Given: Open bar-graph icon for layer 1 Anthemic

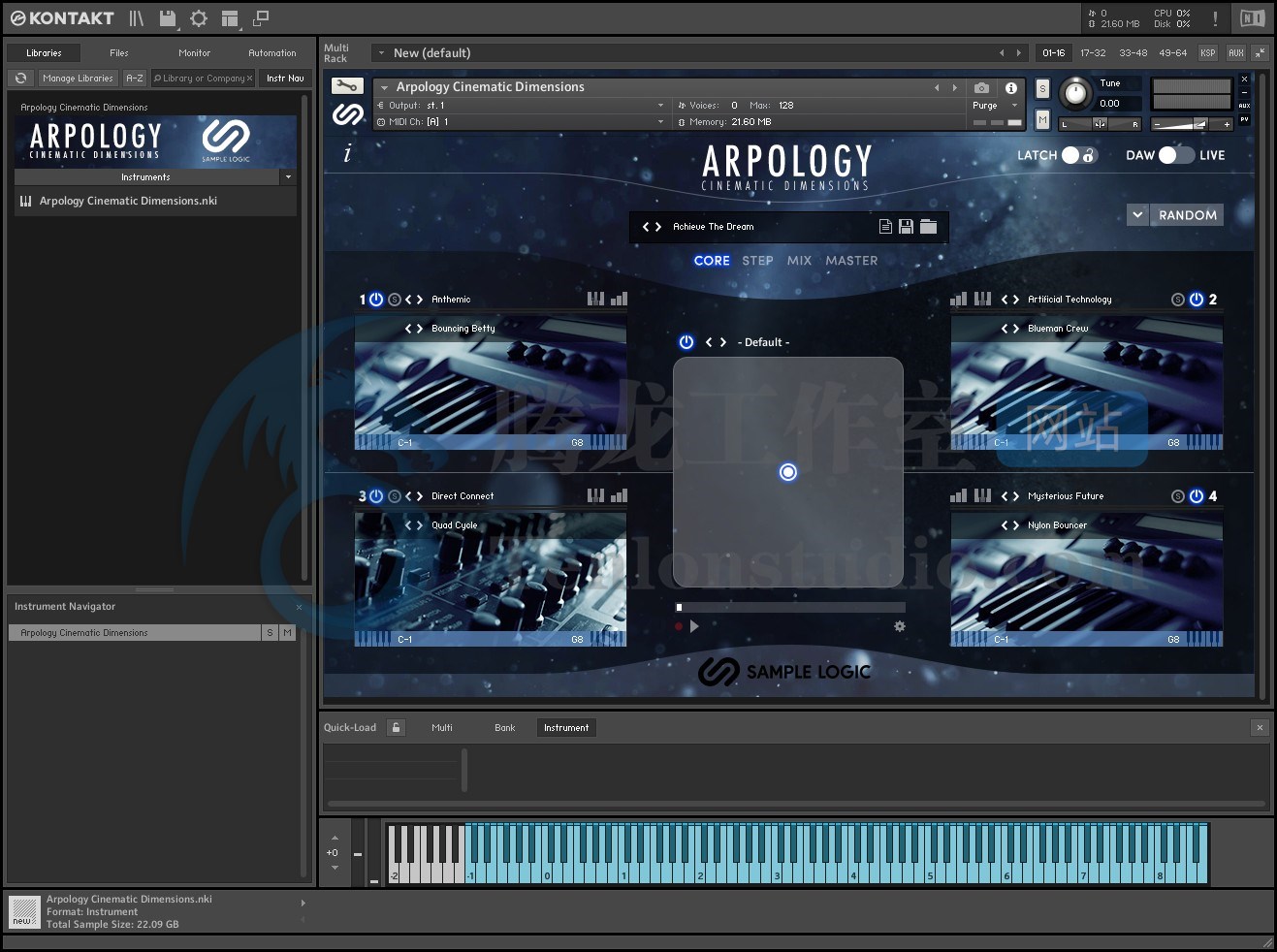Looking at the screenshot, I should tap(619, 299).
